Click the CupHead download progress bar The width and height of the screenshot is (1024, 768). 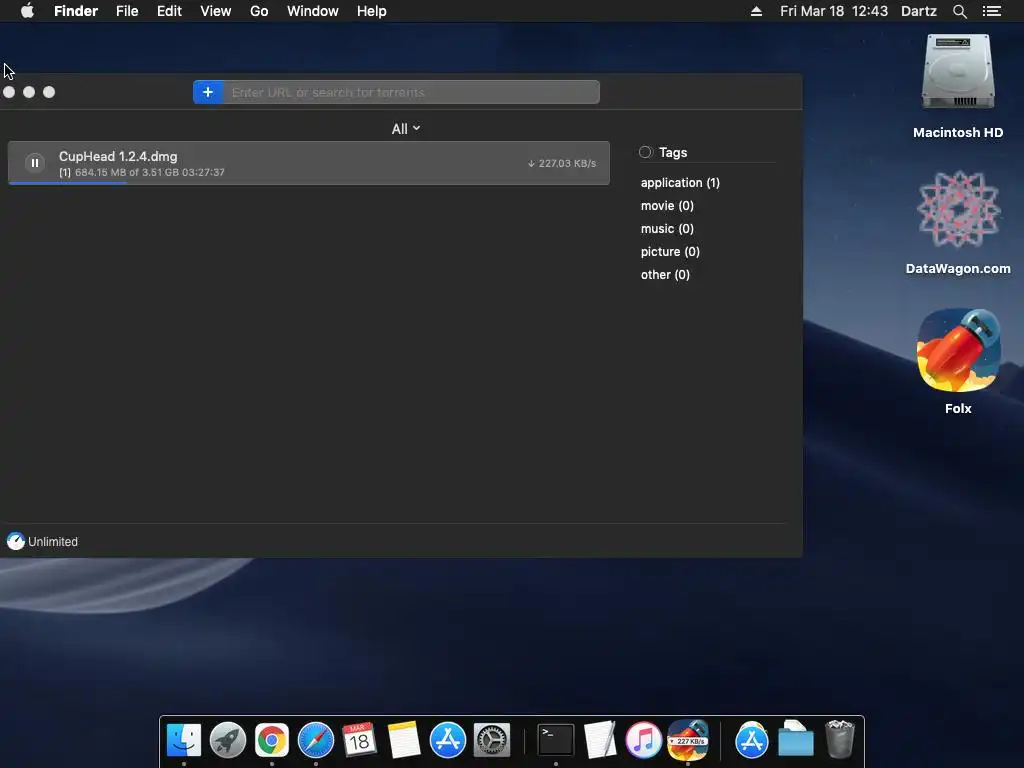click(309, 183)
